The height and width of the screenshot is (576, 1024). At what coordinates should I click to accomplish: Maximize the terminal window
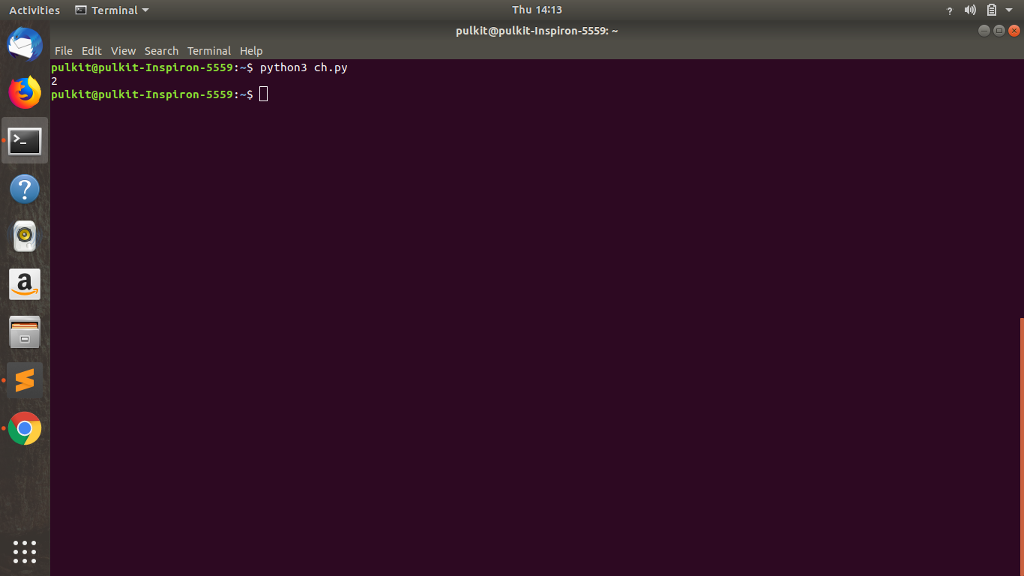999,31
